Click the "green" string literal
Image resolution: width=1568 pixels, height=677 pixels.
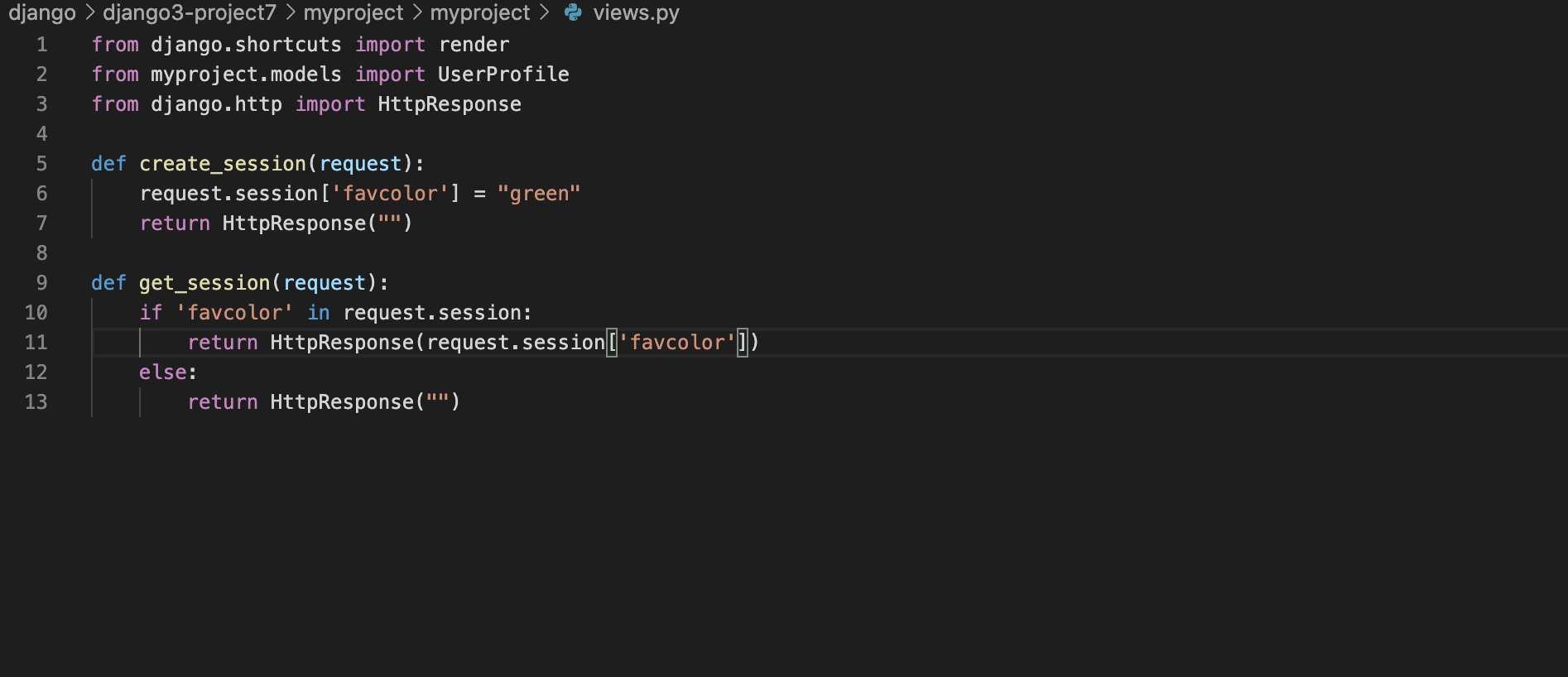539,194
